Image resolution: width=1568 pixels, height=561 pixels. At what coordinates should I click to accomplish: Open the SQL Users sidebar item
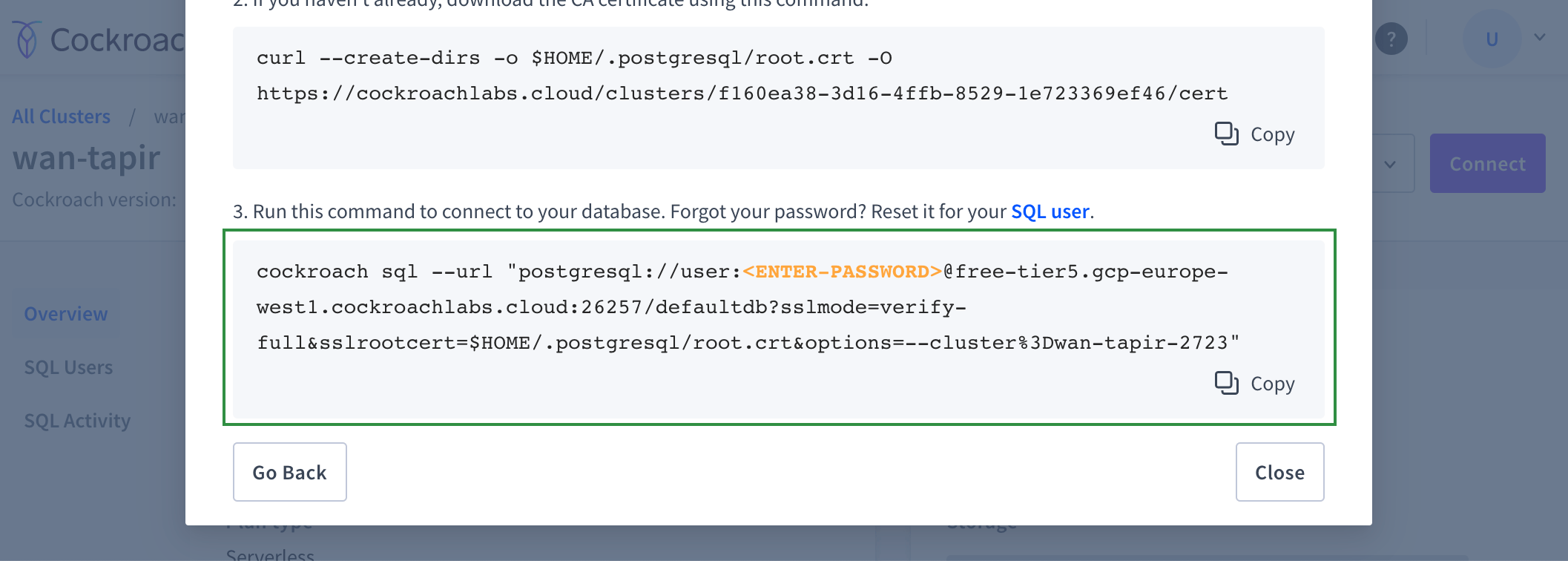[x=68, y=367]
